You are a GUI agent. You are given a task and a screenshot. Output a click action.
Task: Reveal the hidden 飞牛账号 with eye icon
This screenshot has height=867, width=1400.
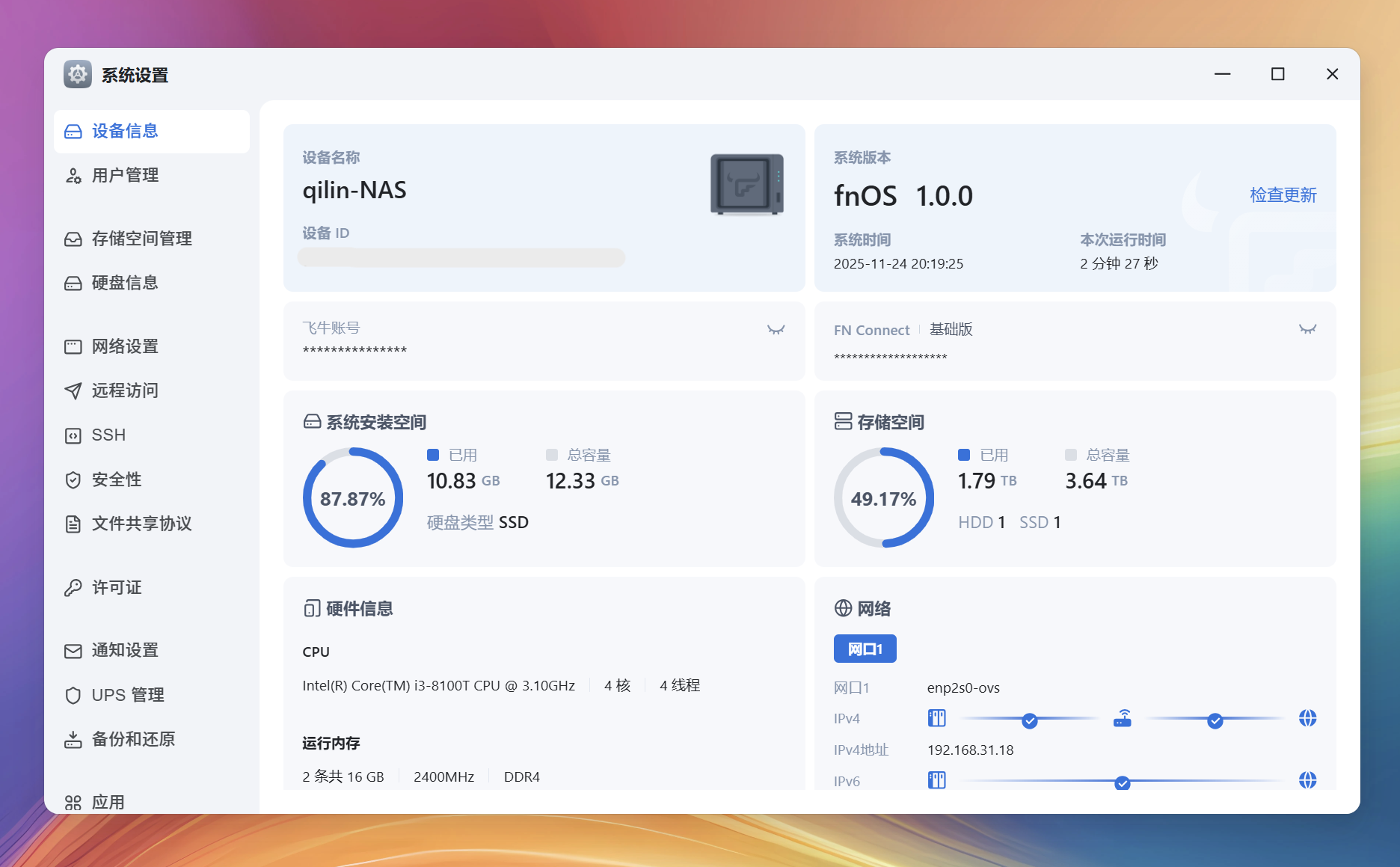(x=776, y=330)
